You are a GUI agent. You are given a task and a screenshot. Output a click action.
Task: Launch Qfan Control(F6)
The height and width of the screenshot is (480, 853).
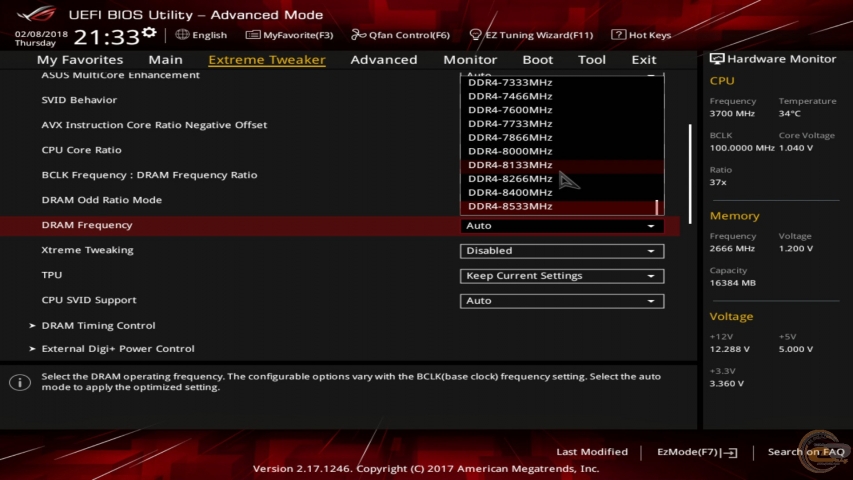pos(400,35)
